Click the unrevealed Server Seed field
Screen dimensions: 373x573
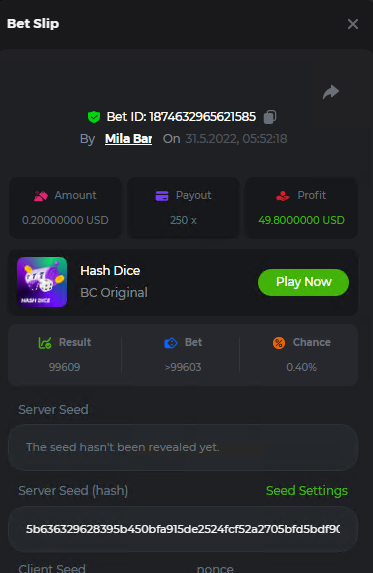pyautogui.click(x=183, y=447)
